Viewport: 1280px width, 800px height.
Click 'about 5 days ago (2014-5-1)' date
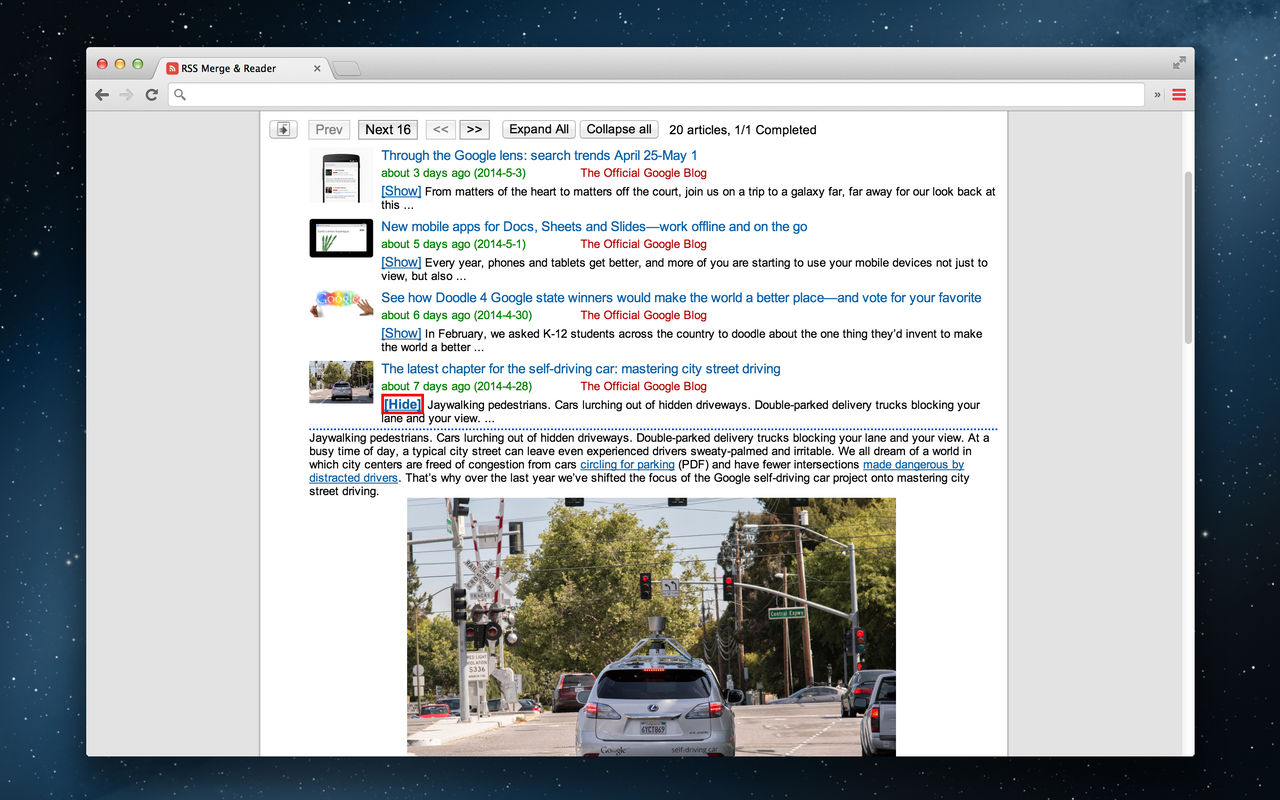453,244
